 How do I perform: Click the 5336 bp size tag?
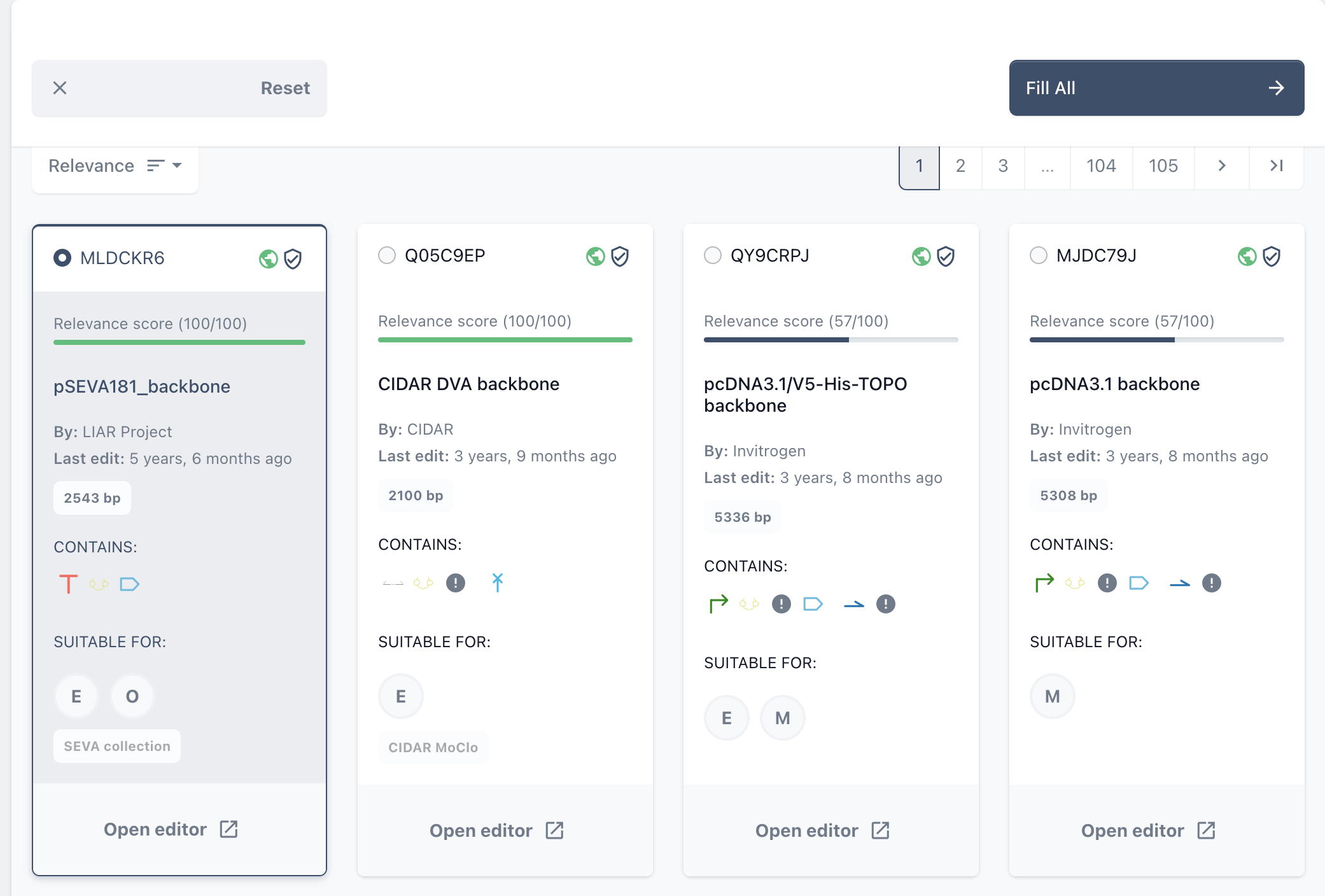(743, 517)
